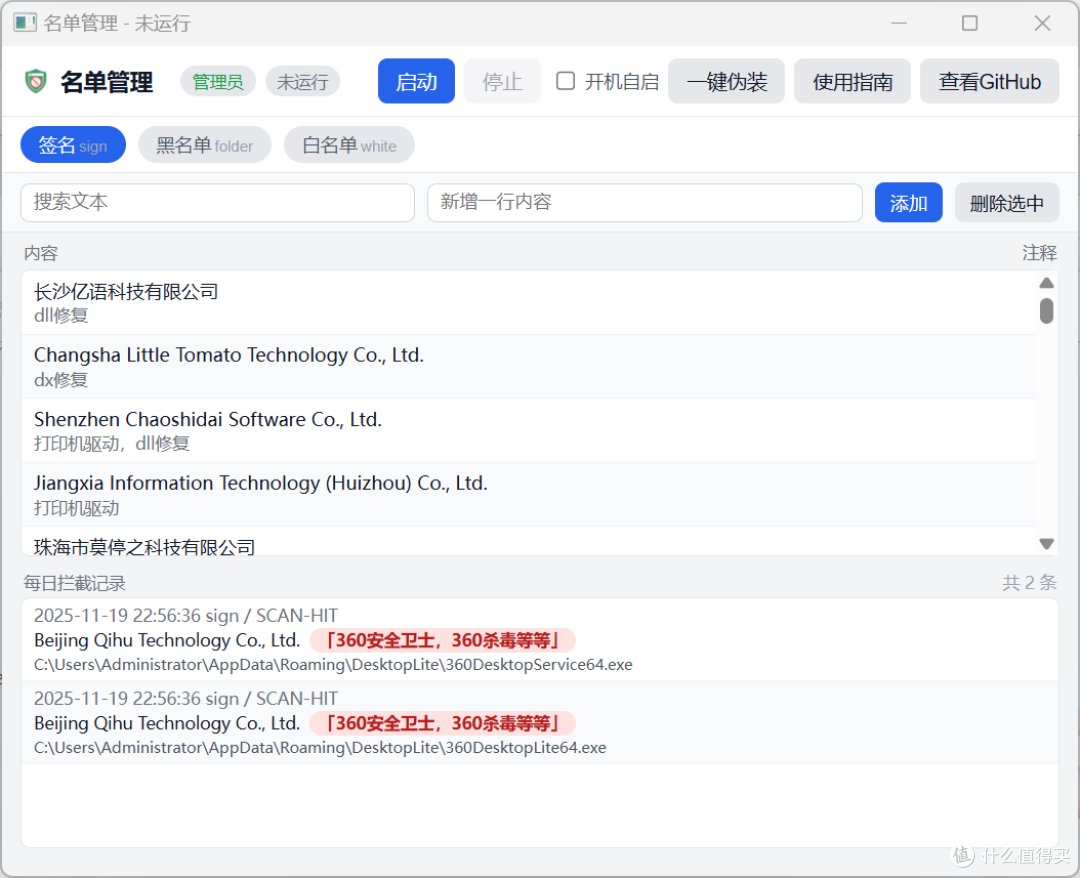Image resolution: width=1080 pixels, height=878 pixels.
Task: Click the 一键伪装 button
Action: (726, 81)
